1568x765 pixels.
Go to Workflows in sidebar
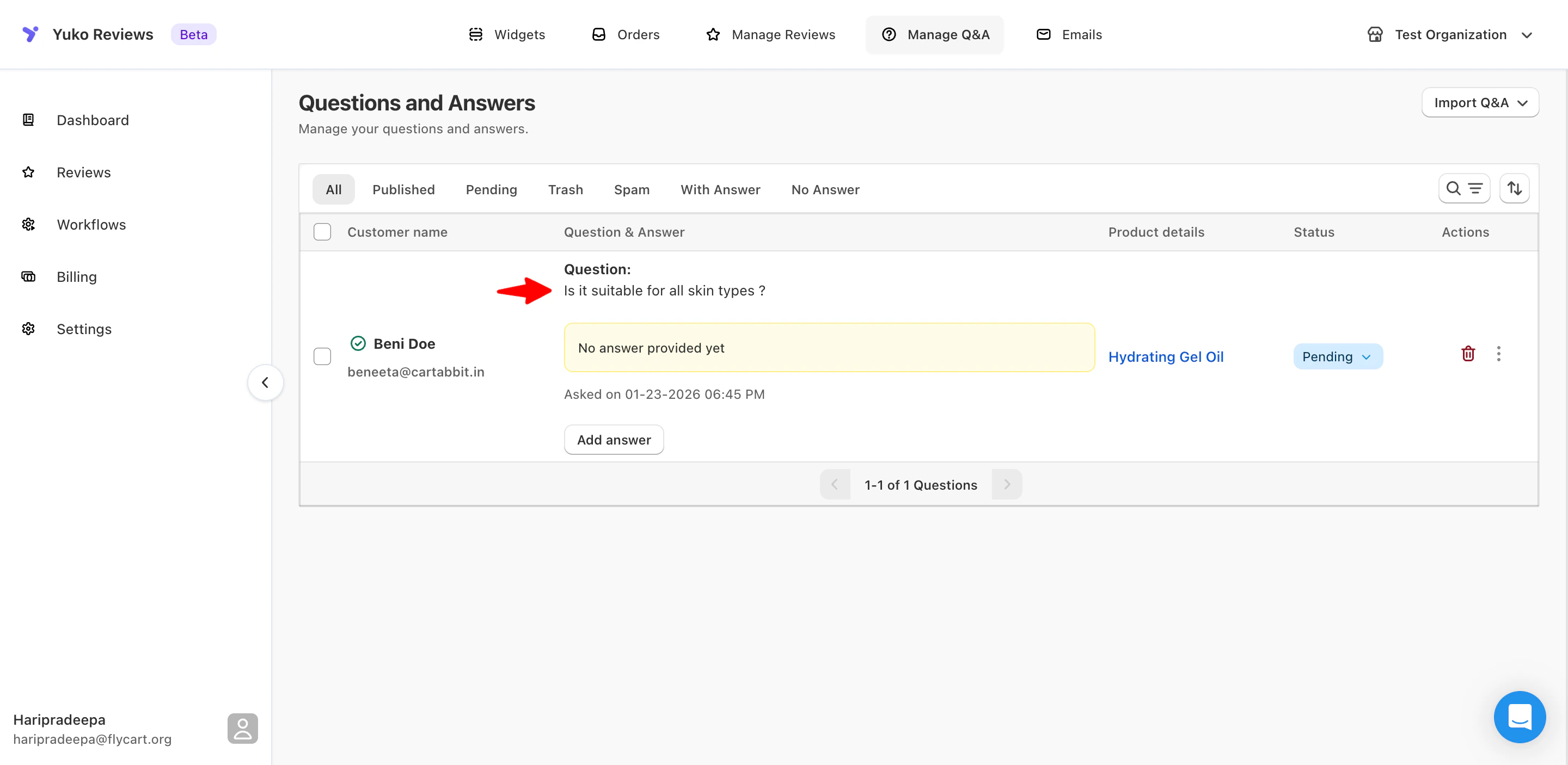tap(91, 224)
